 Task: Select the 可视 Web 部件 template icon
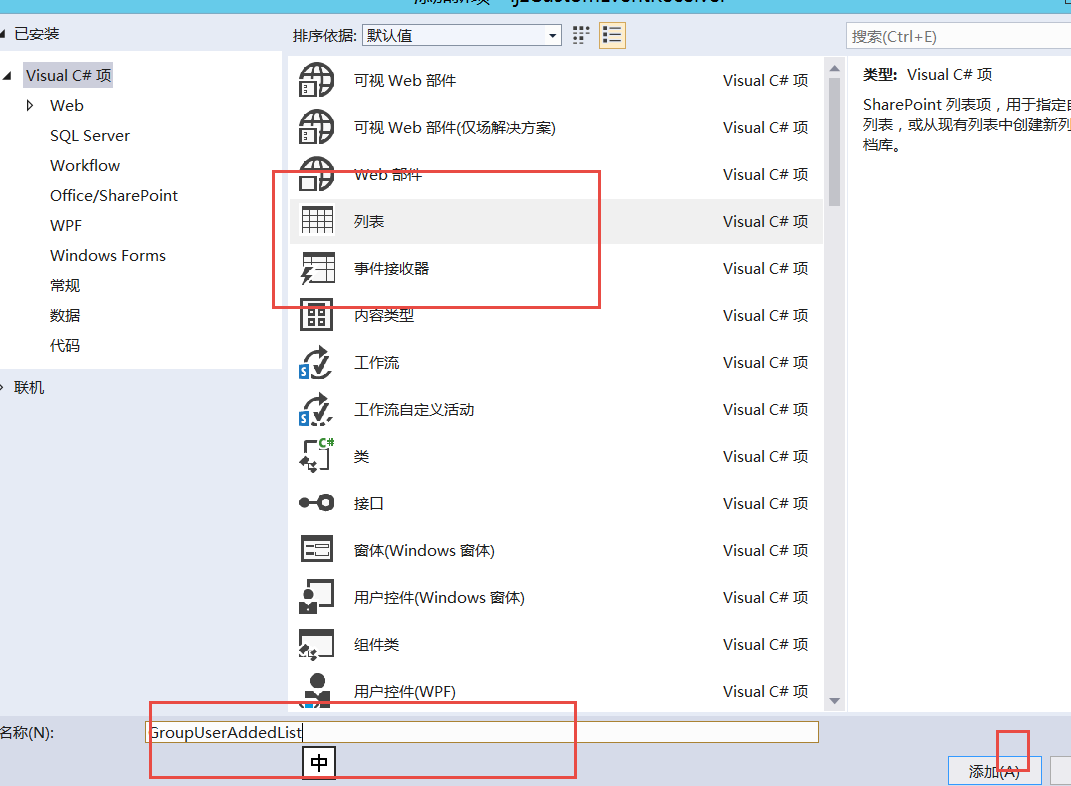[x=316, y=80]
